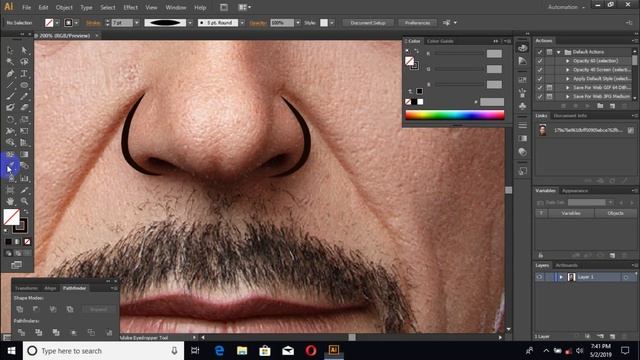This screenshot has height=360, width=640.
Task: Click the R channel slider
Action: [458, 53]
